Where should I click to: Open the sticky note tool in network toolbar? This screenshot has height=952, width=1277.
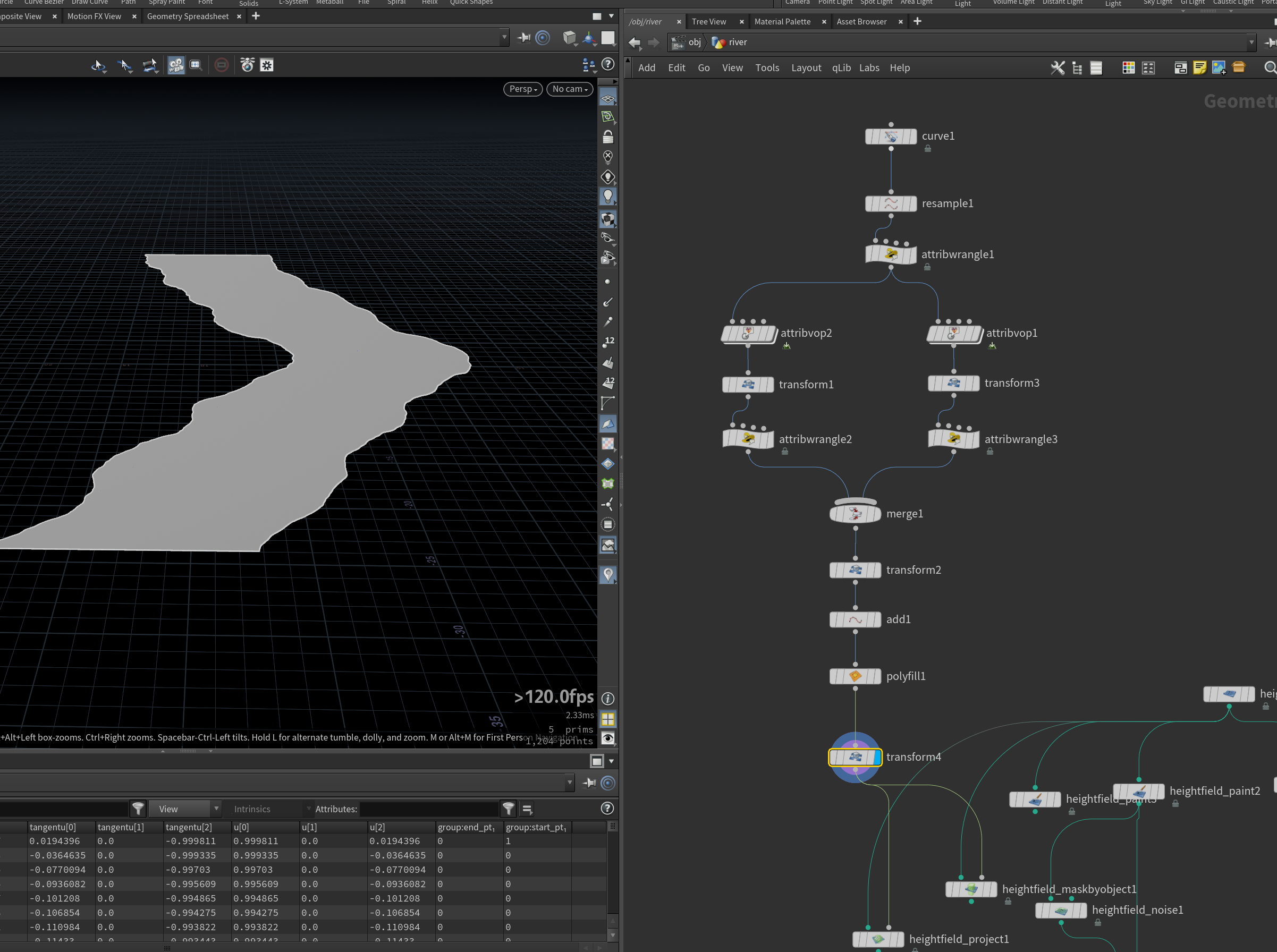click(1200, 68)
